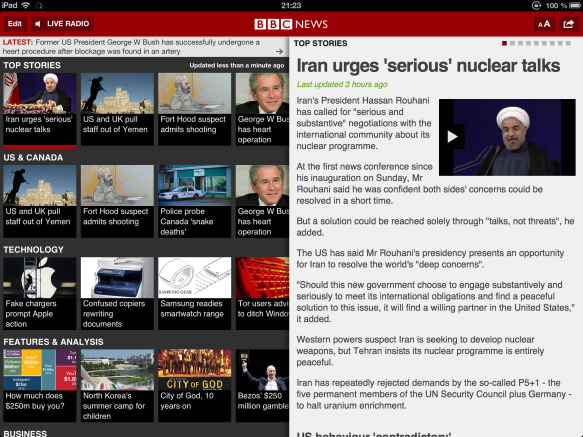
Task: Tap 'Updated less than a minute ago' text
Action: pos(237,65)
